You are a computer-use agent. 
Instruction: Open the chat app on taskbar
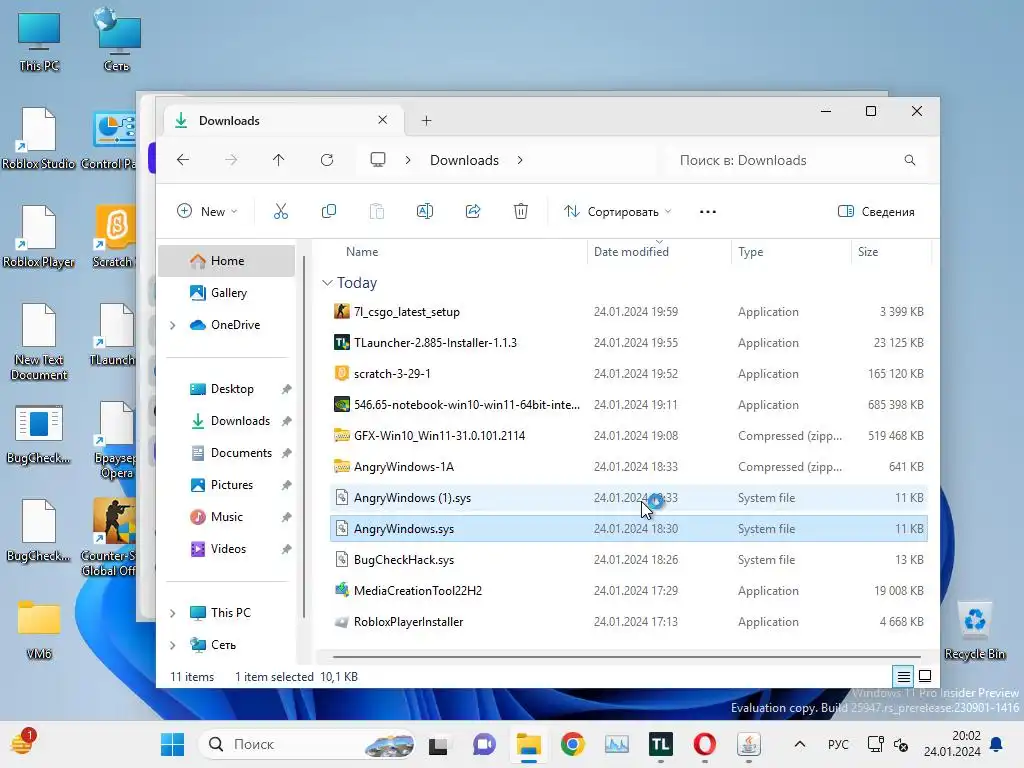click(x=485, y=744)
